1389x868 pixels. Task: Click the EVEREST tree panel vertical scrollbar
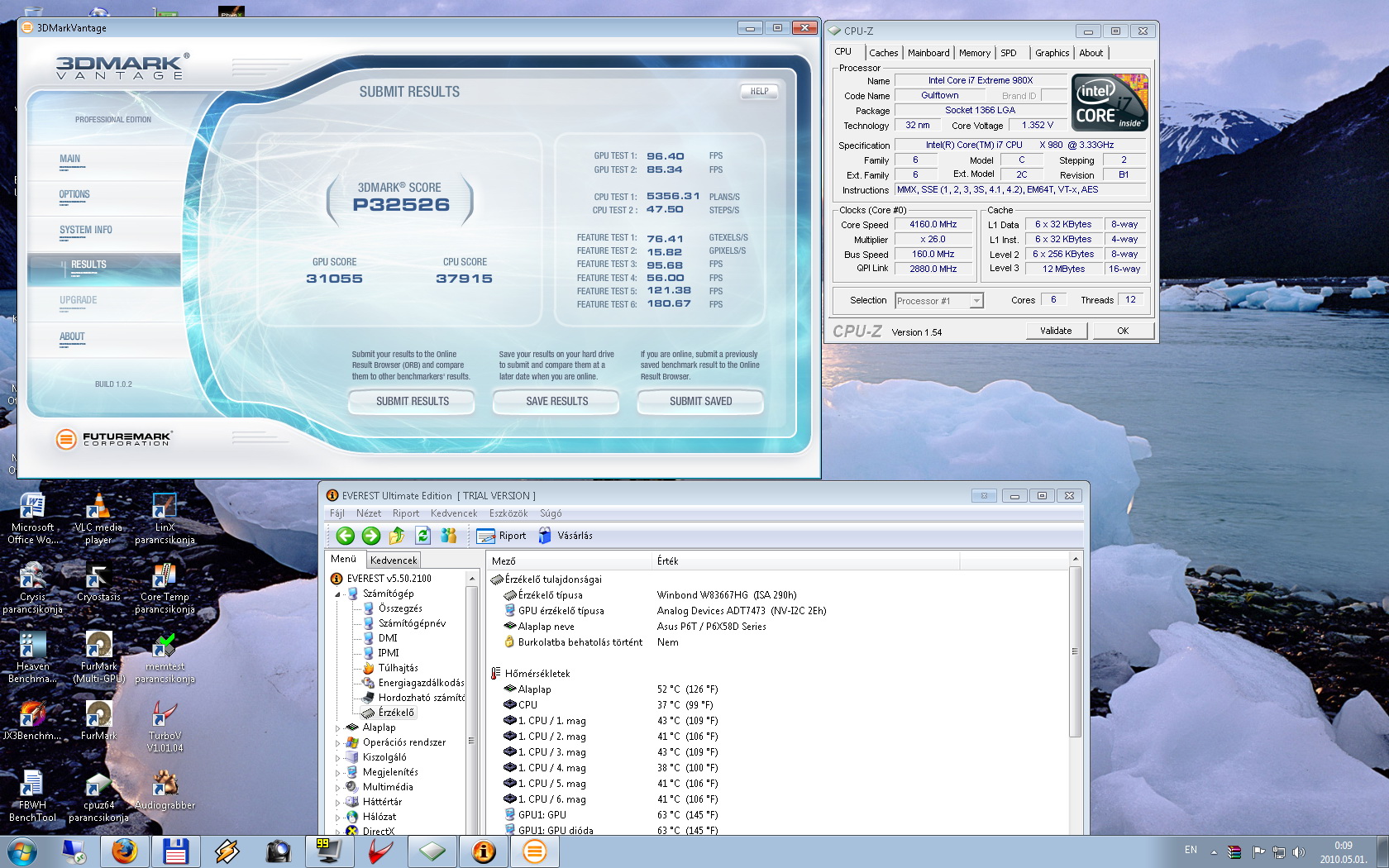[472, 703]
